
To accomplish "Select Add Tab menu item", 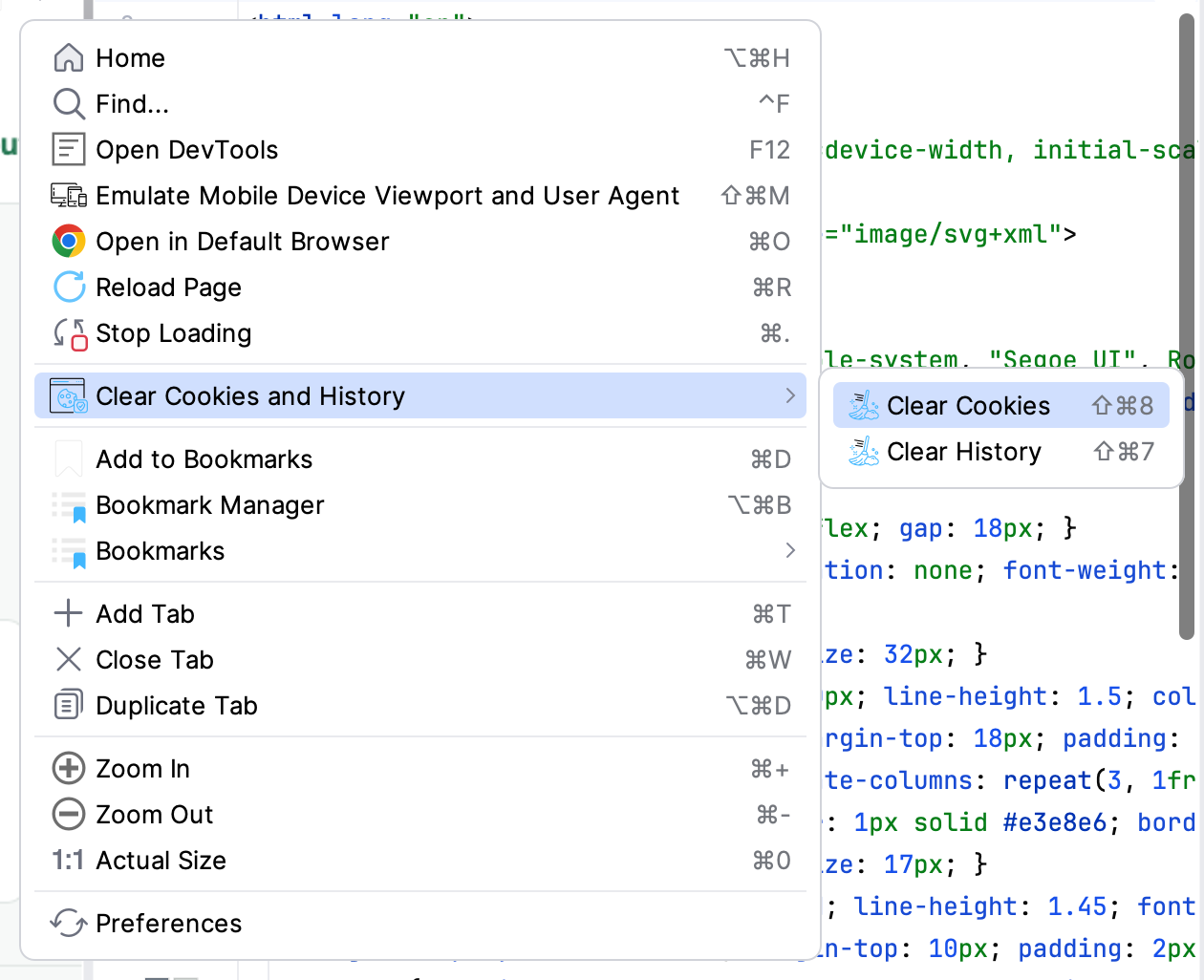I will 420,614.
